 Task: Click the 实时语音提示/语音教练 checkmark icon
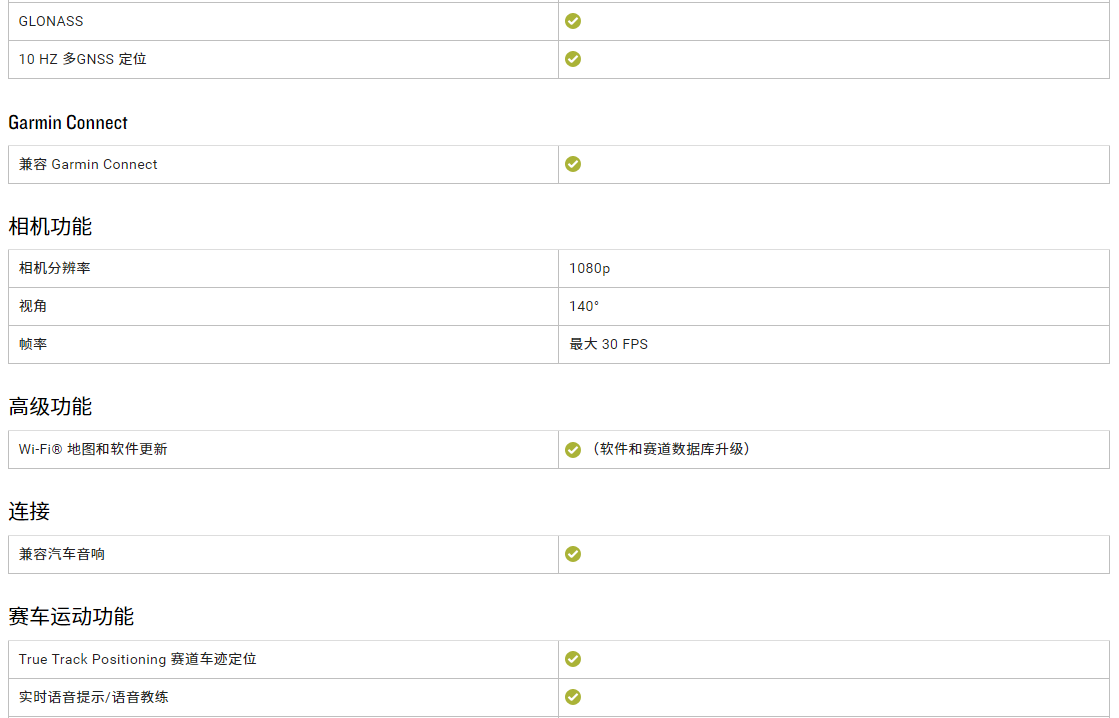click(572, 697)
